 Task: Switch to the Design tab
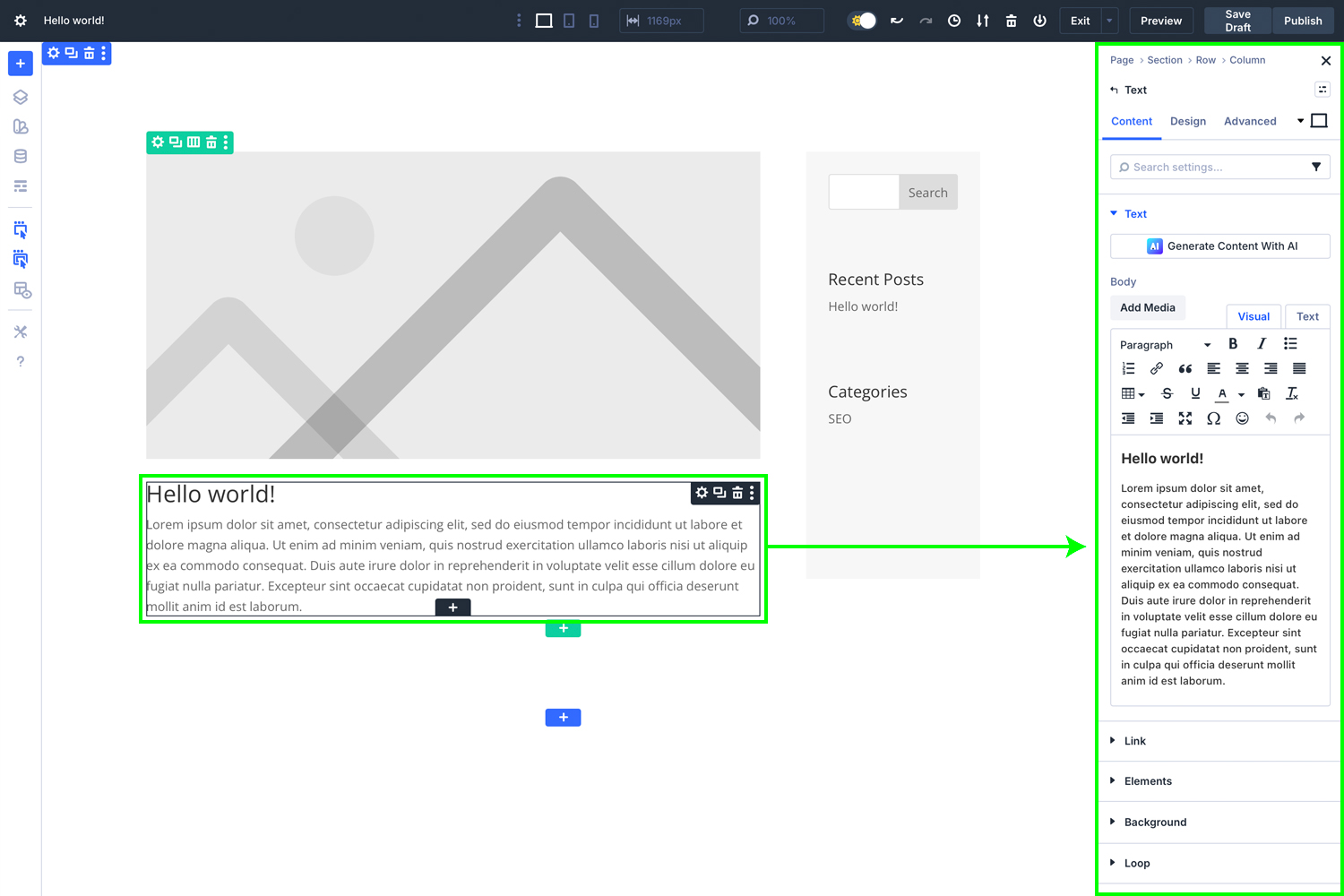[x=1188, y=121]
